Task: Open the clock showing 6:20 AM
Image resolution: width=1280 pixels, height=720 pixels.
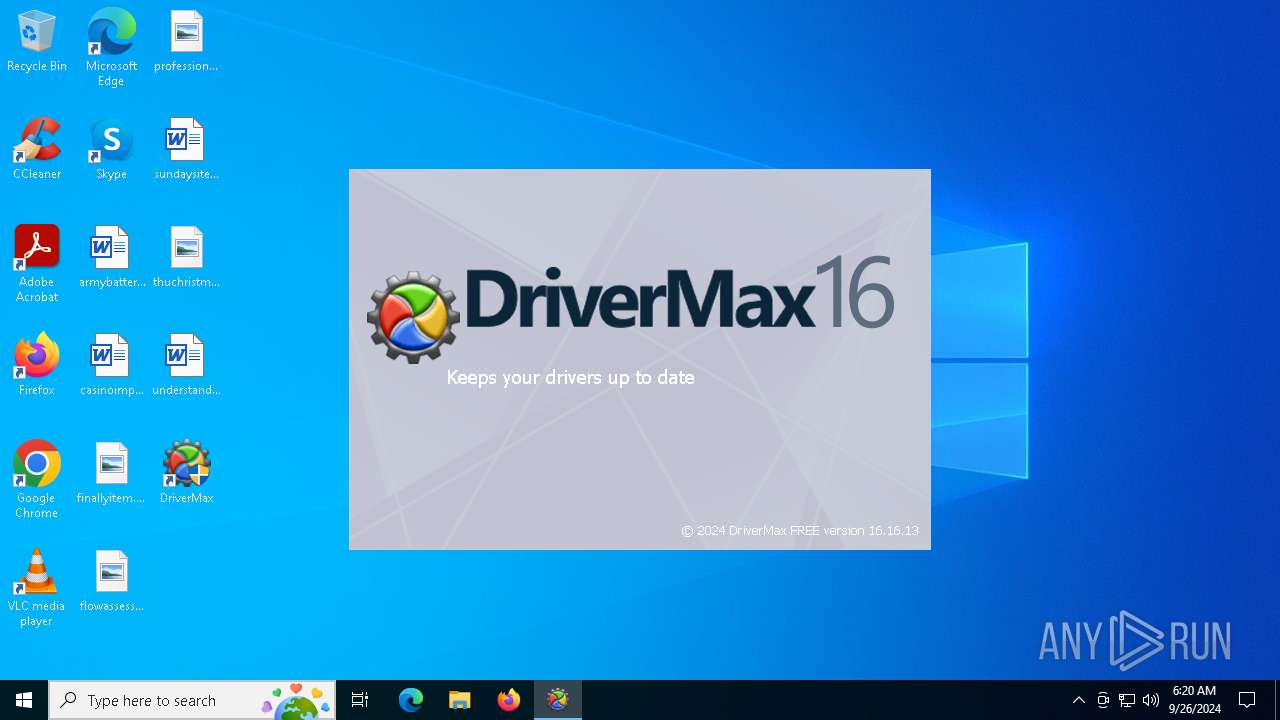Action: [x=1194, y=700]
